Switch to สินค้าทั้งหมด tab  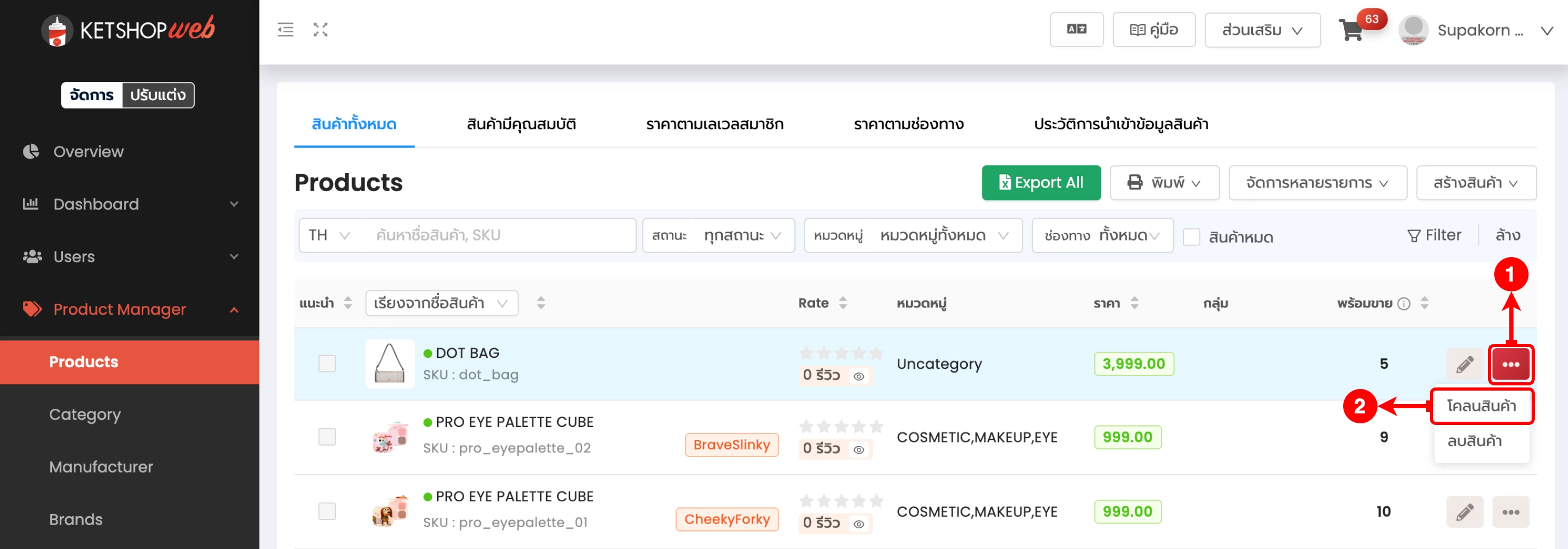pos(354,124)
